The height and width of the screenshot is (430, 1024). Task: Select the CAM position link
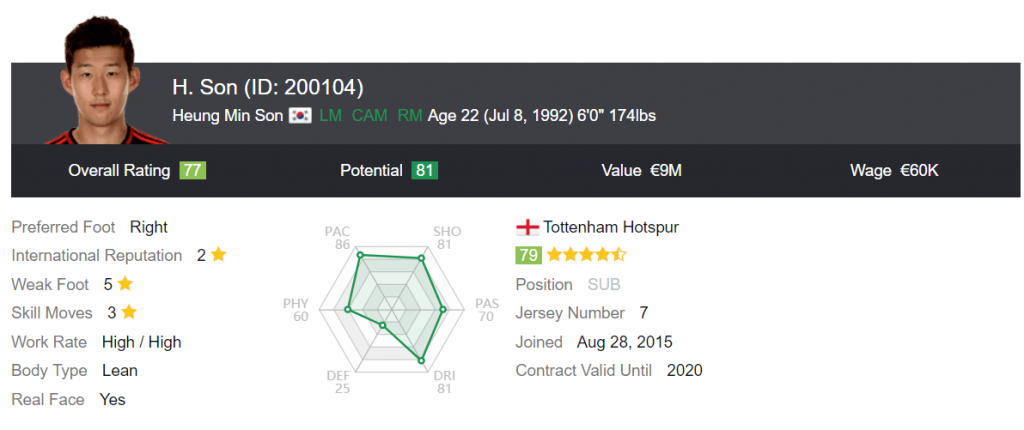point(369,115)
